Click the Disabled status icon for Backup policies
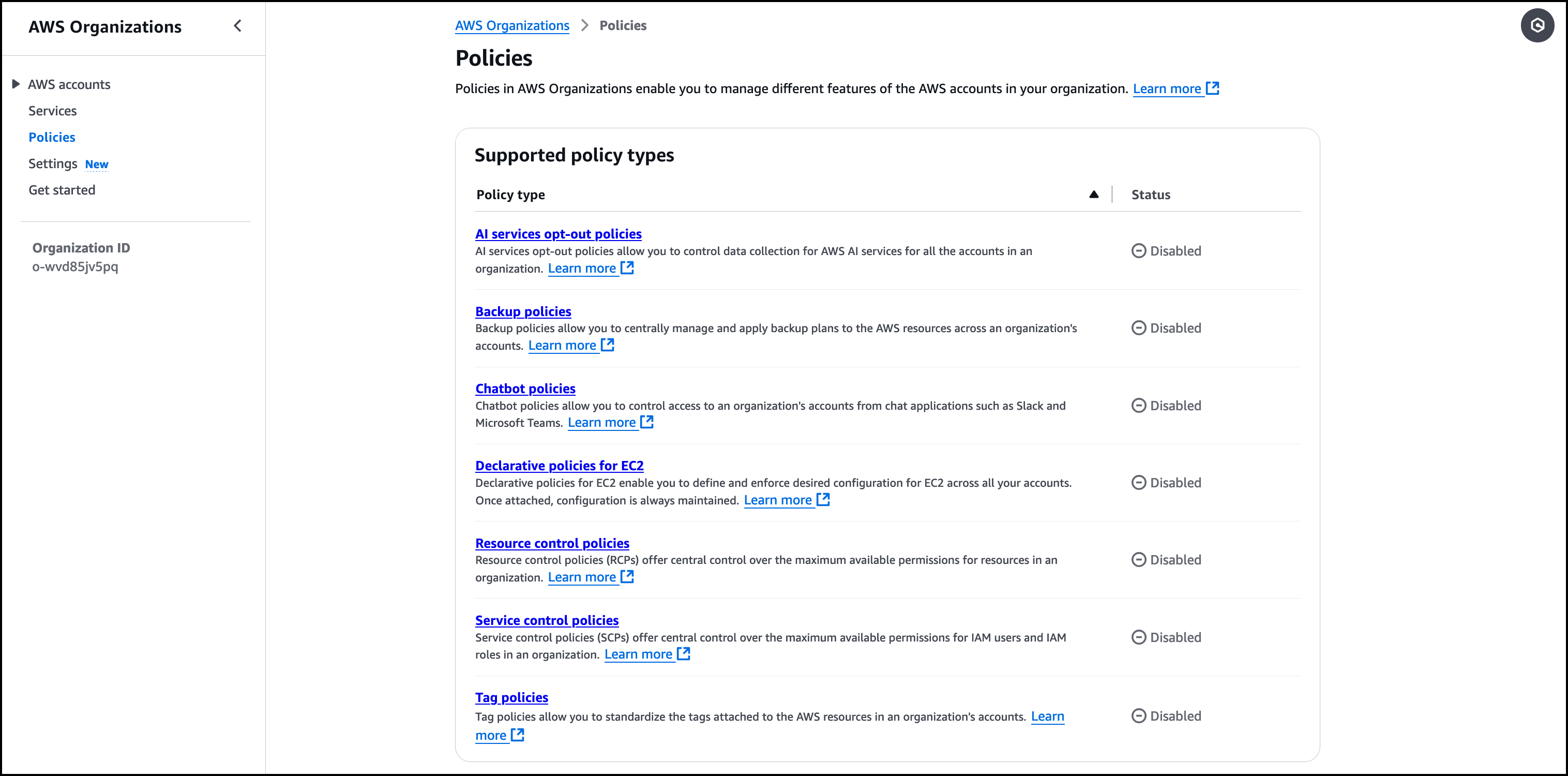1568x776 pixels. pos(1138,329)
